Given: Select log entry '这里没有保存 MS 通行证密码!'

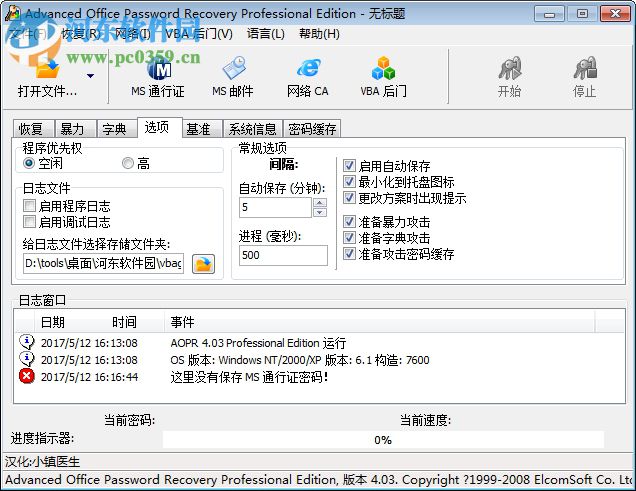Looking at the screenshot, I should [x=249, y=377].
